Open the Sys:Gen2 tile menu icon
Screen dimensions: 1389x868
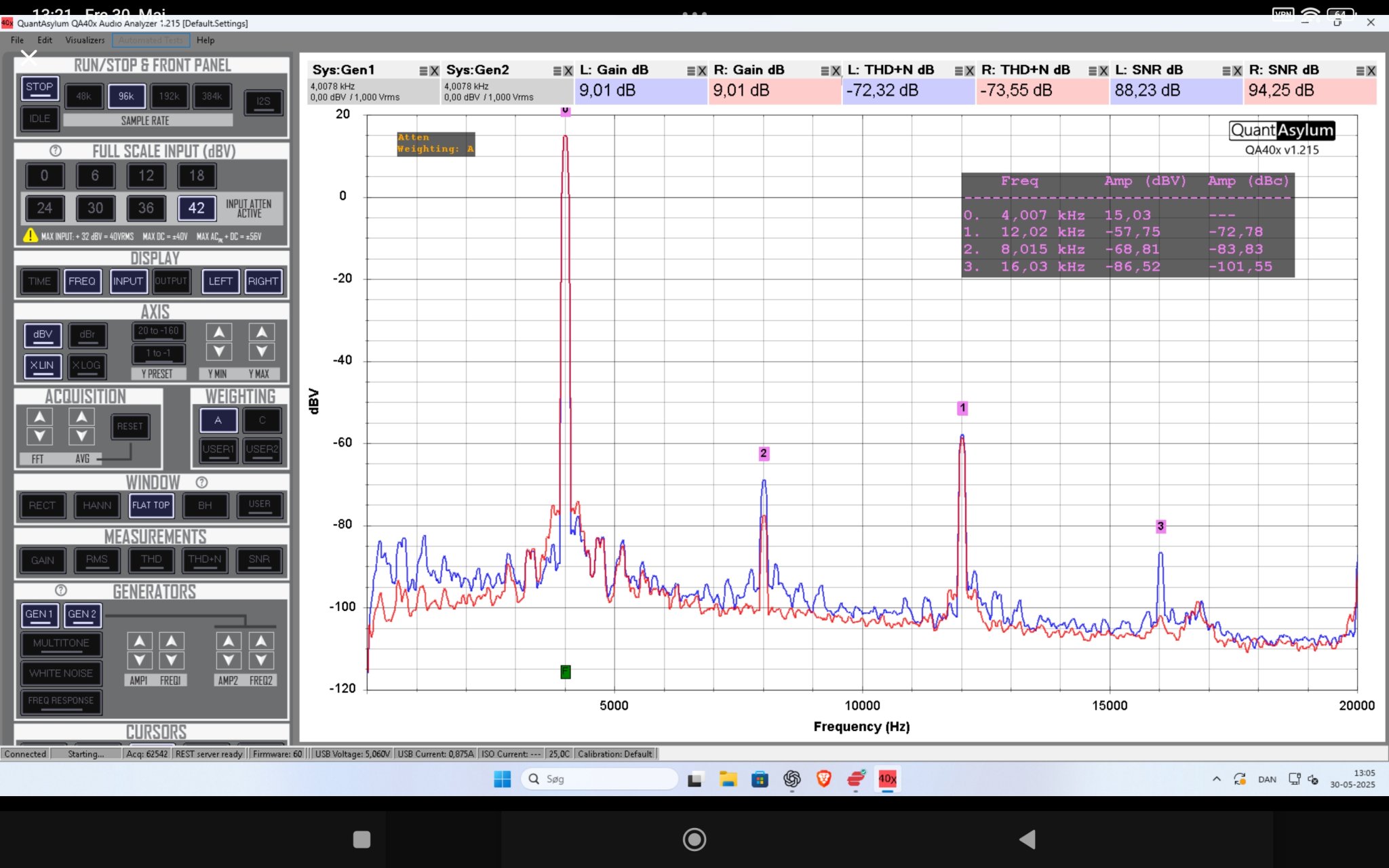tap(557, 71)
